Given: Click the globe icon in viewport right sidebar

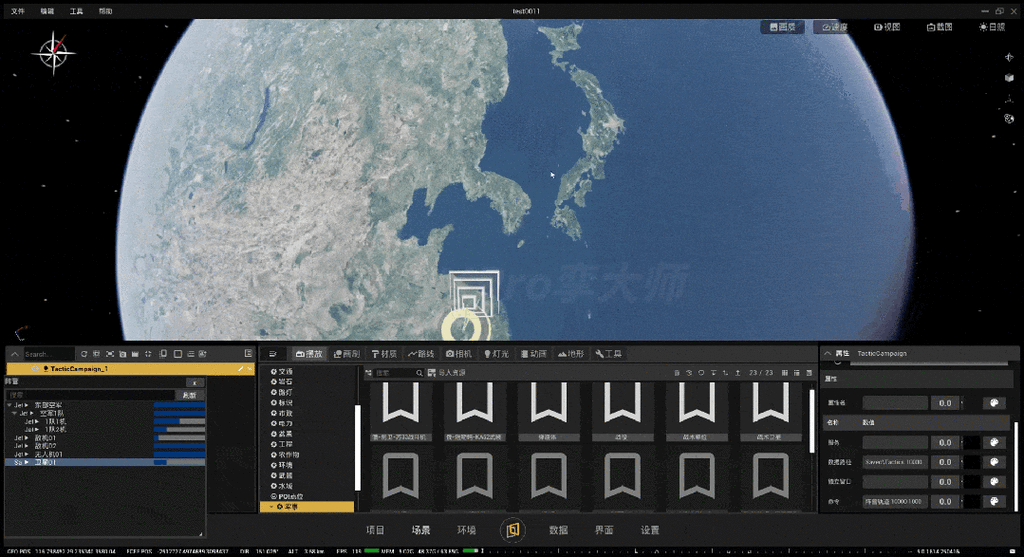Looking at the screenshot, I should (1009, 119).
